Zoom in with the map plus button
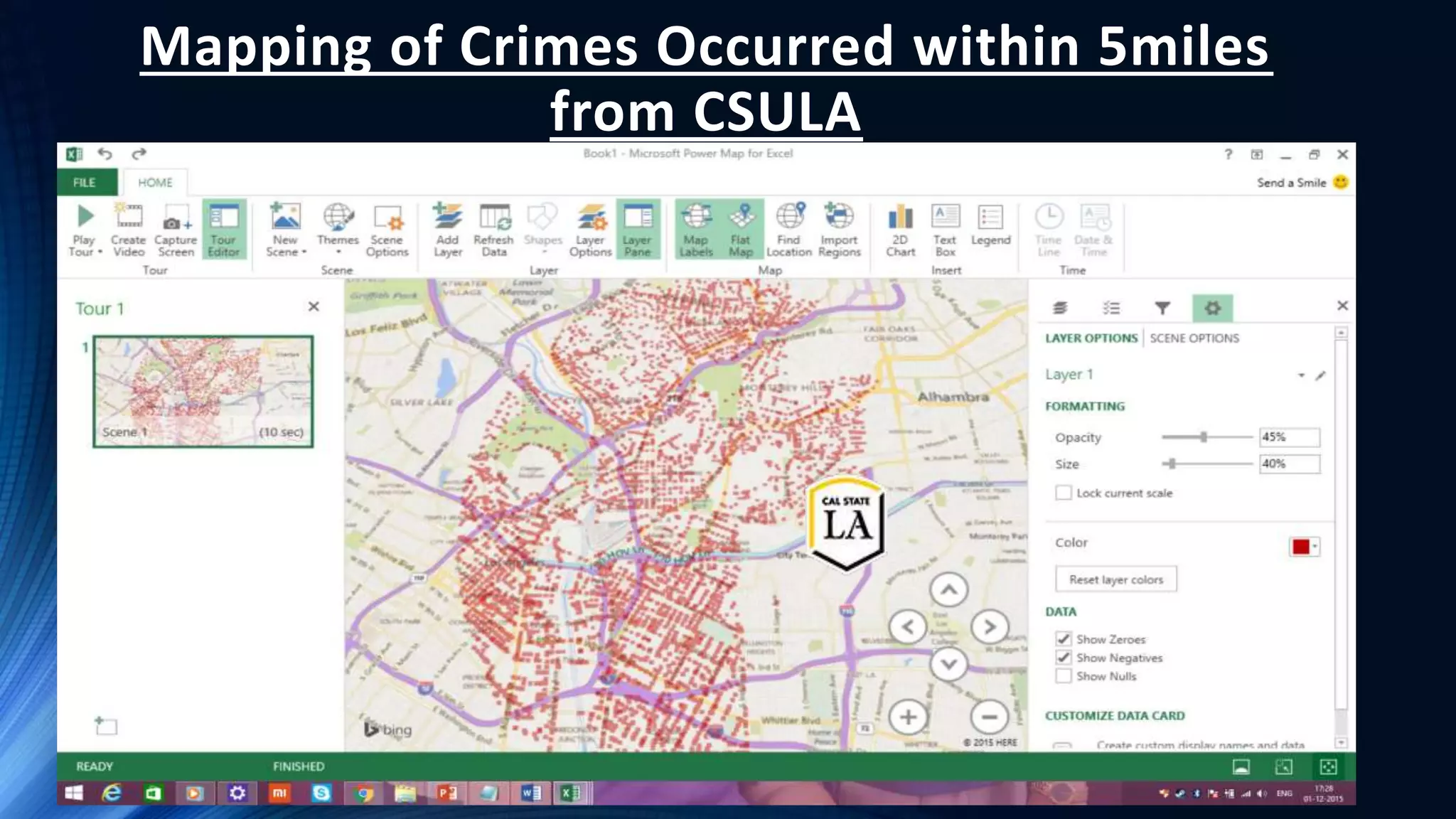 pos(908,717)
